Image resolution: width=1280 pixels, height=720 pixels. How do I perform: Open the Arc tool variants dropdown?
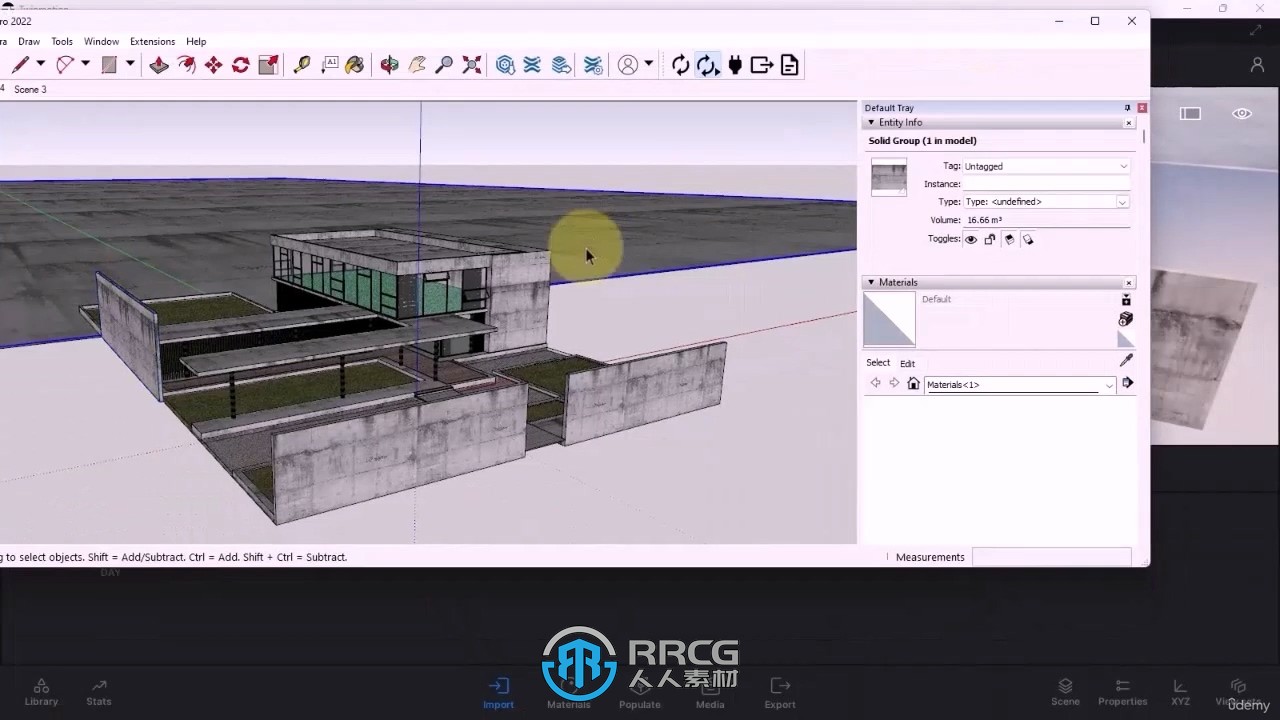pos(85,64)
